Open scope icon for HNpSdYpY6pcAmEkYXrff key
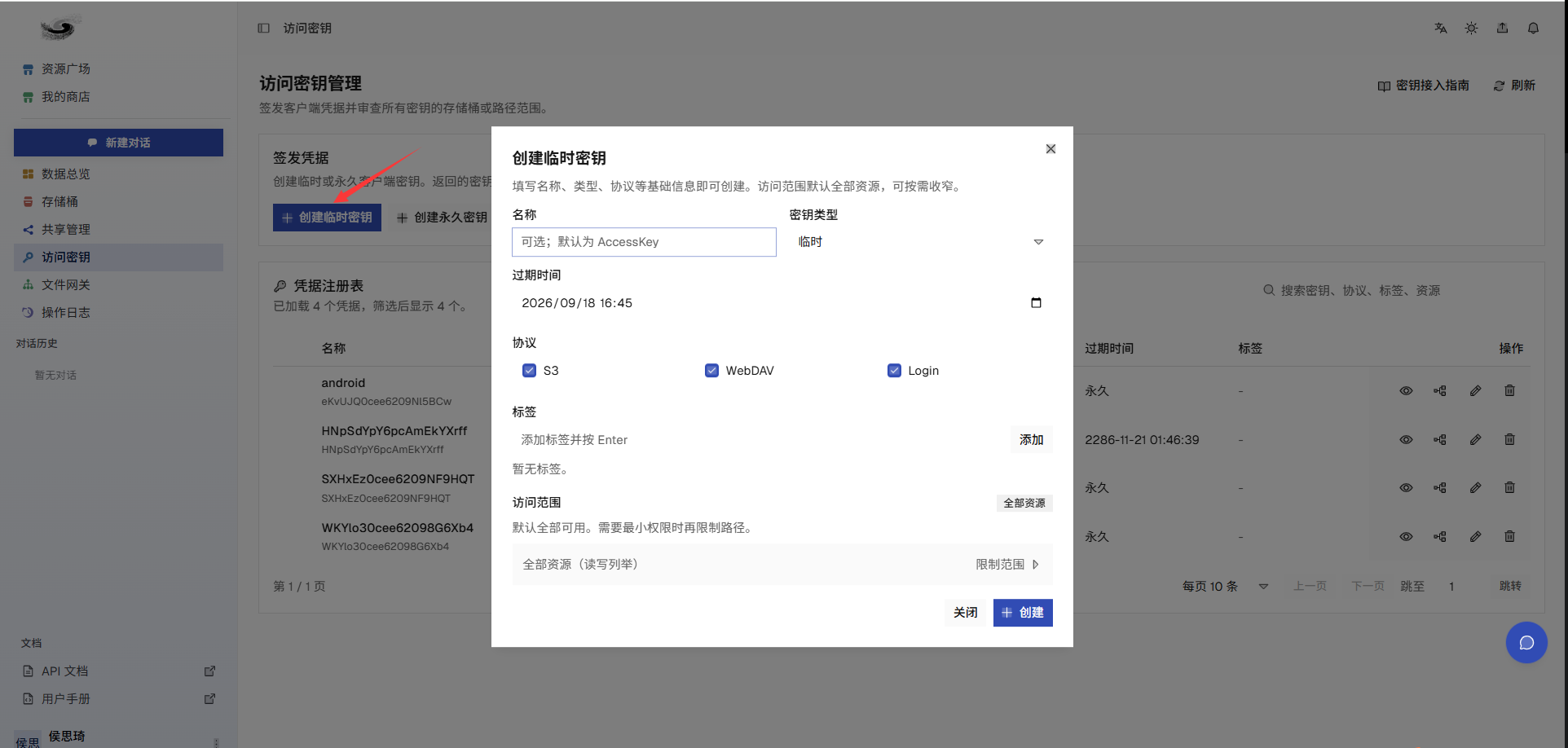This screenshot has width=1568, height=748. [x=1440, y=439]
